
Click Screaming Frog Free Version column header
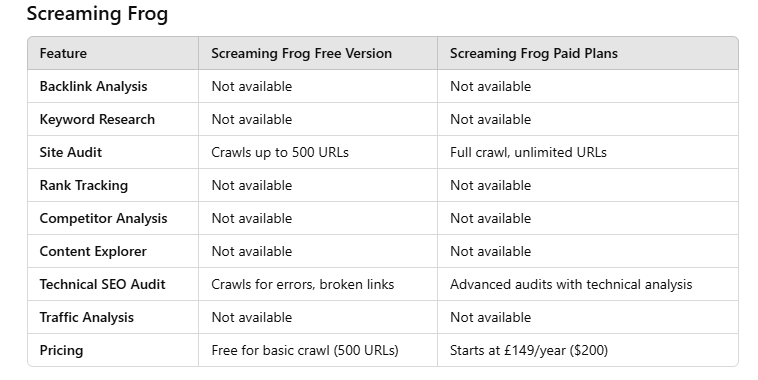point(302,53)
